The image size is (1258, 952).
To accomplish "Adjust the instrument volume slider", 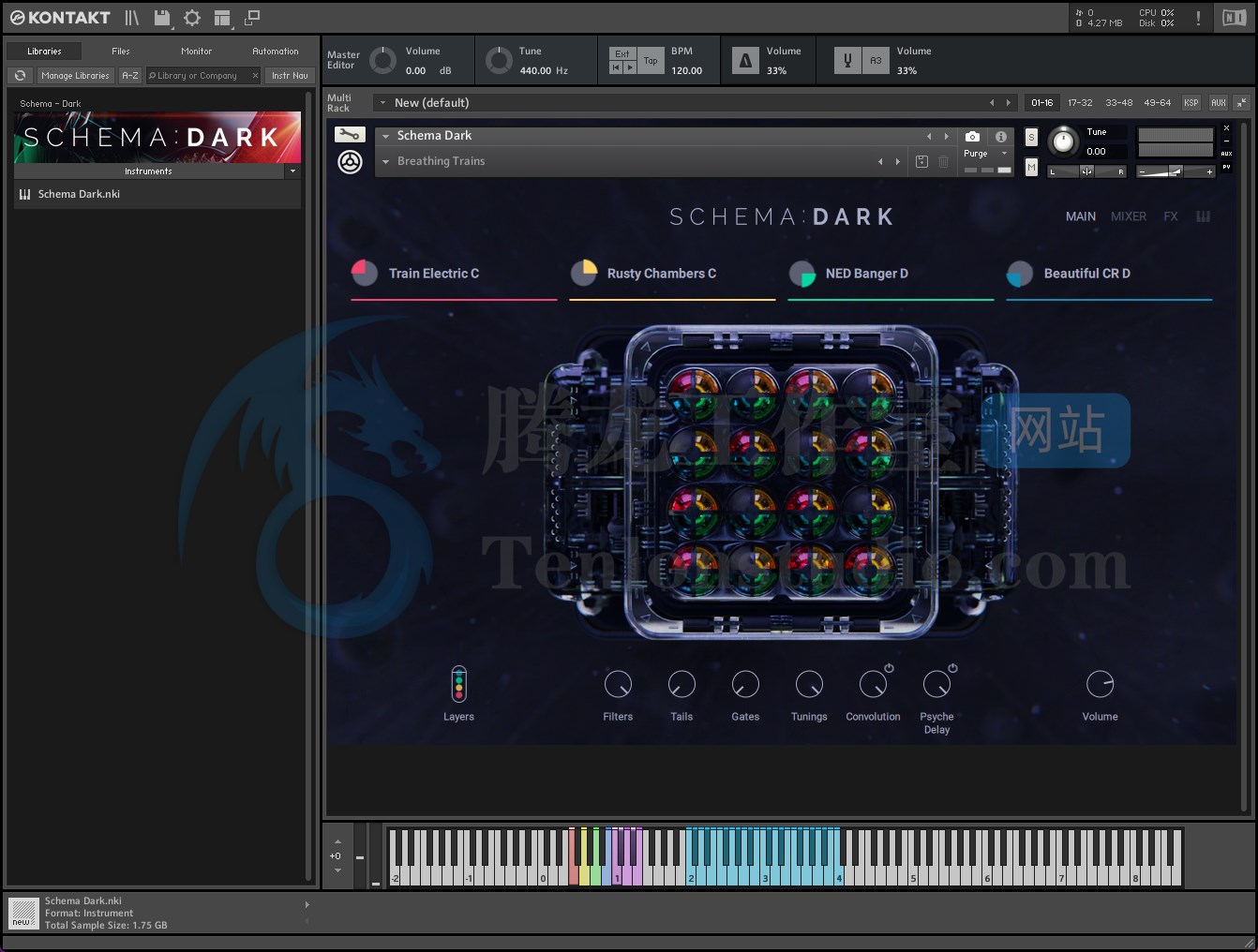I will [1176, 171].
